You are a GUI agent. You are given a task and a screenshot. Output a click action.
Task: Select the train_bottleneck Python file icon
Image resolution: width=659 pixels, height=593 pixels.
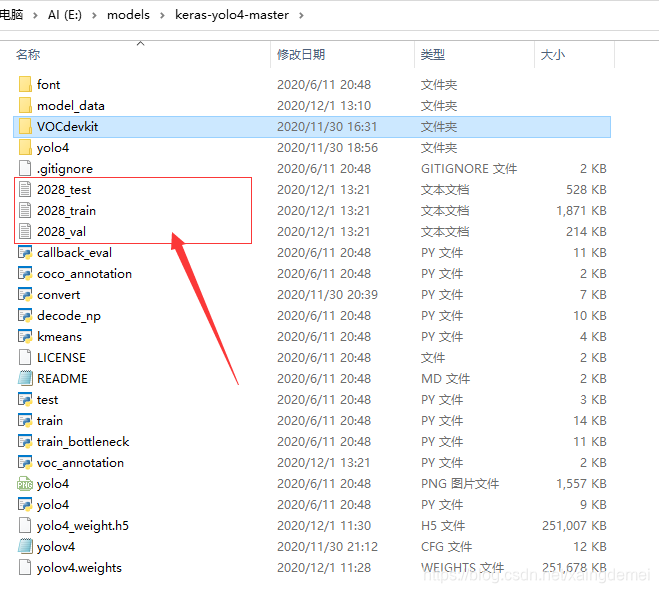pos(25,441)
